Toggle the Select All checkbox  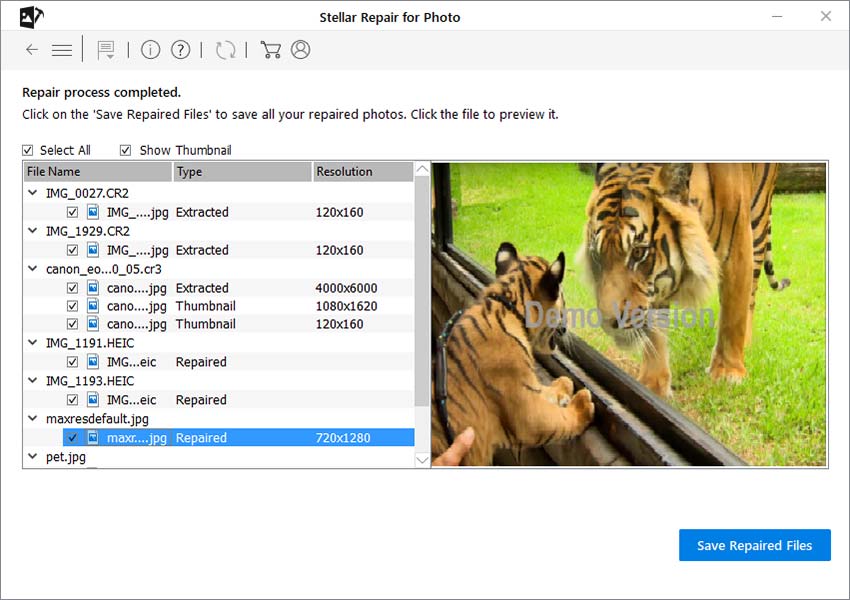click(27, 150)
